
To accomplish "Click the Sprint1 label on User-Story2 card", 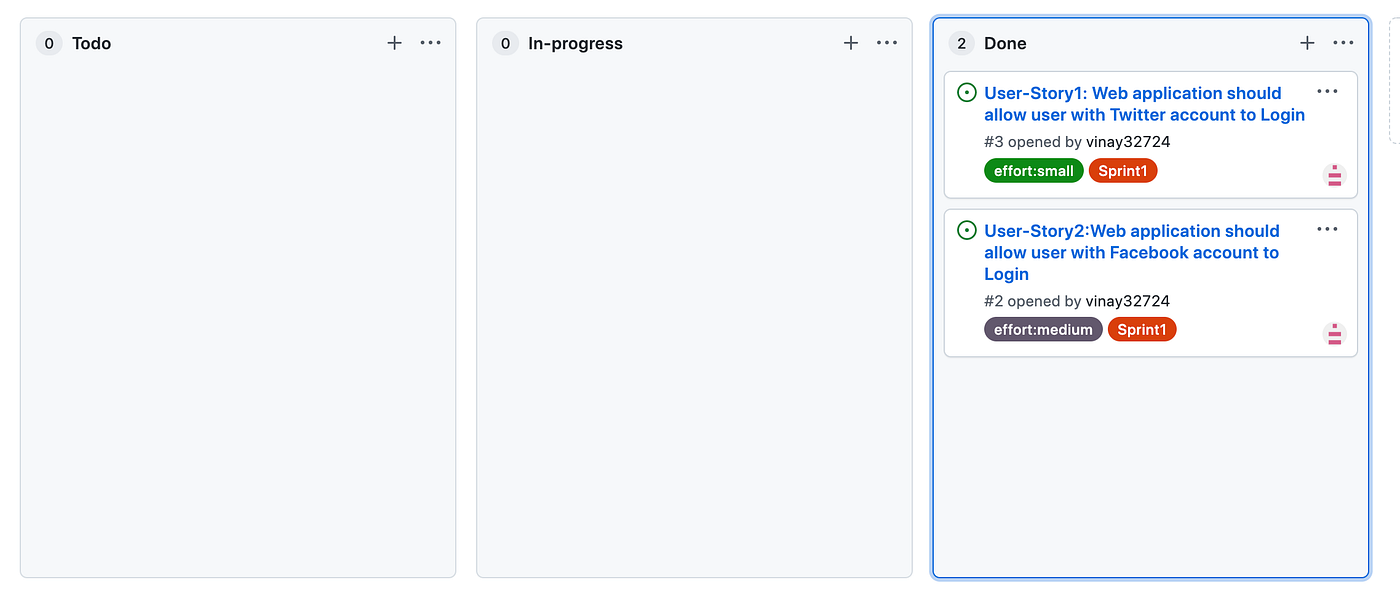I will [x=1141, y=329].
